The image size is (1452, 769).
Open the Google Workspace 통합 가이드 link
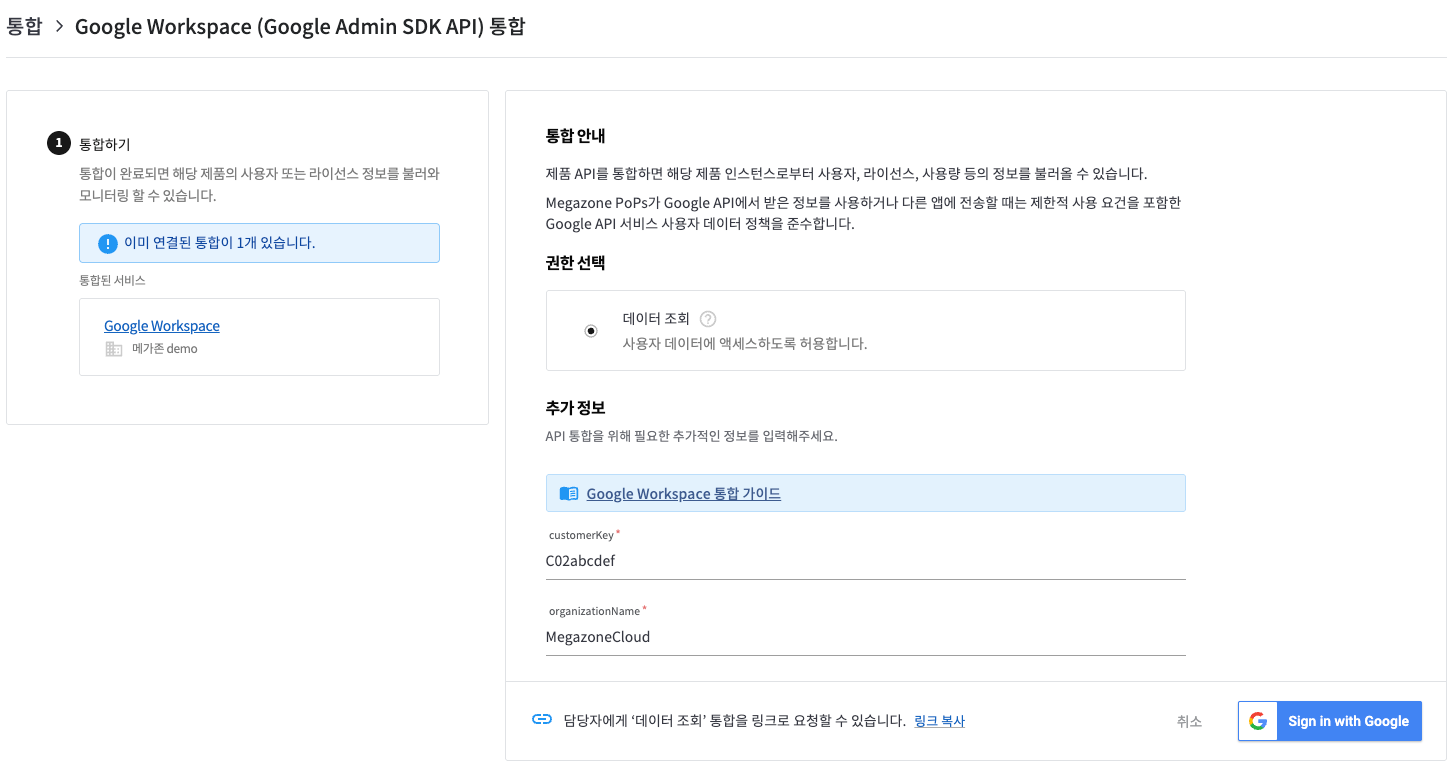coord(683,494)
